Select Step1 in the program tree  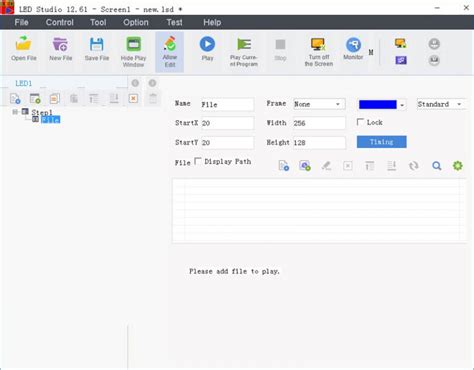42,112
